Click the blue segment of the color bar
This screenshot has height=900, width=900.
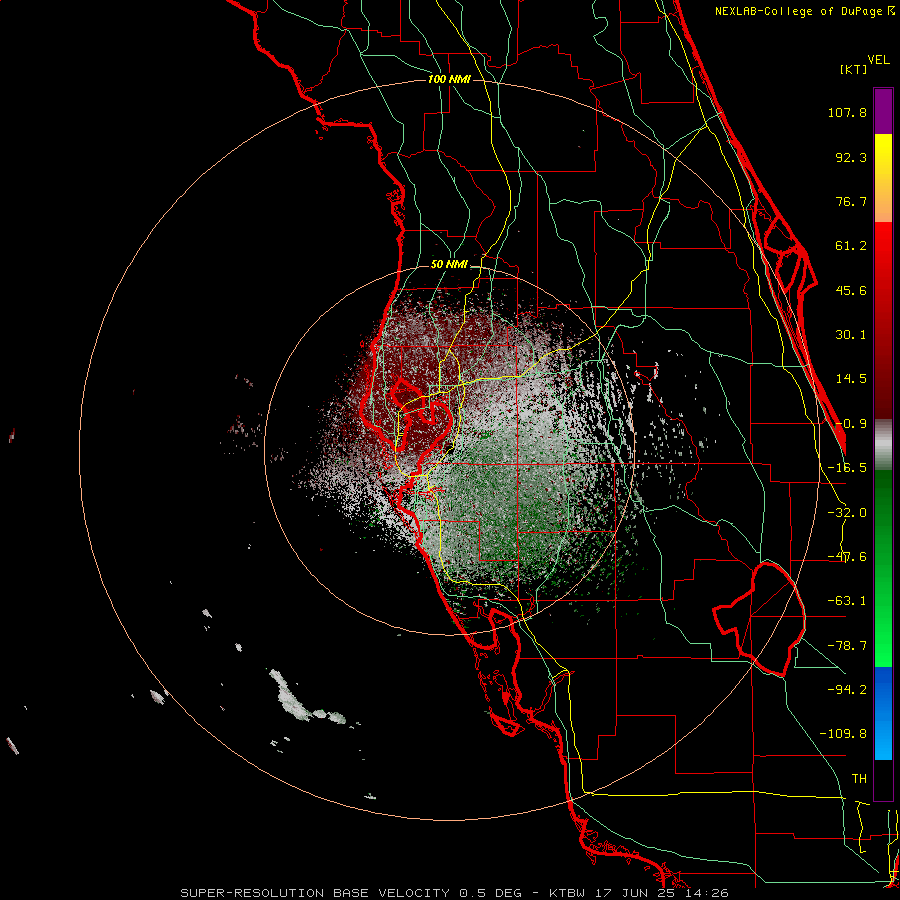[883, 713]
